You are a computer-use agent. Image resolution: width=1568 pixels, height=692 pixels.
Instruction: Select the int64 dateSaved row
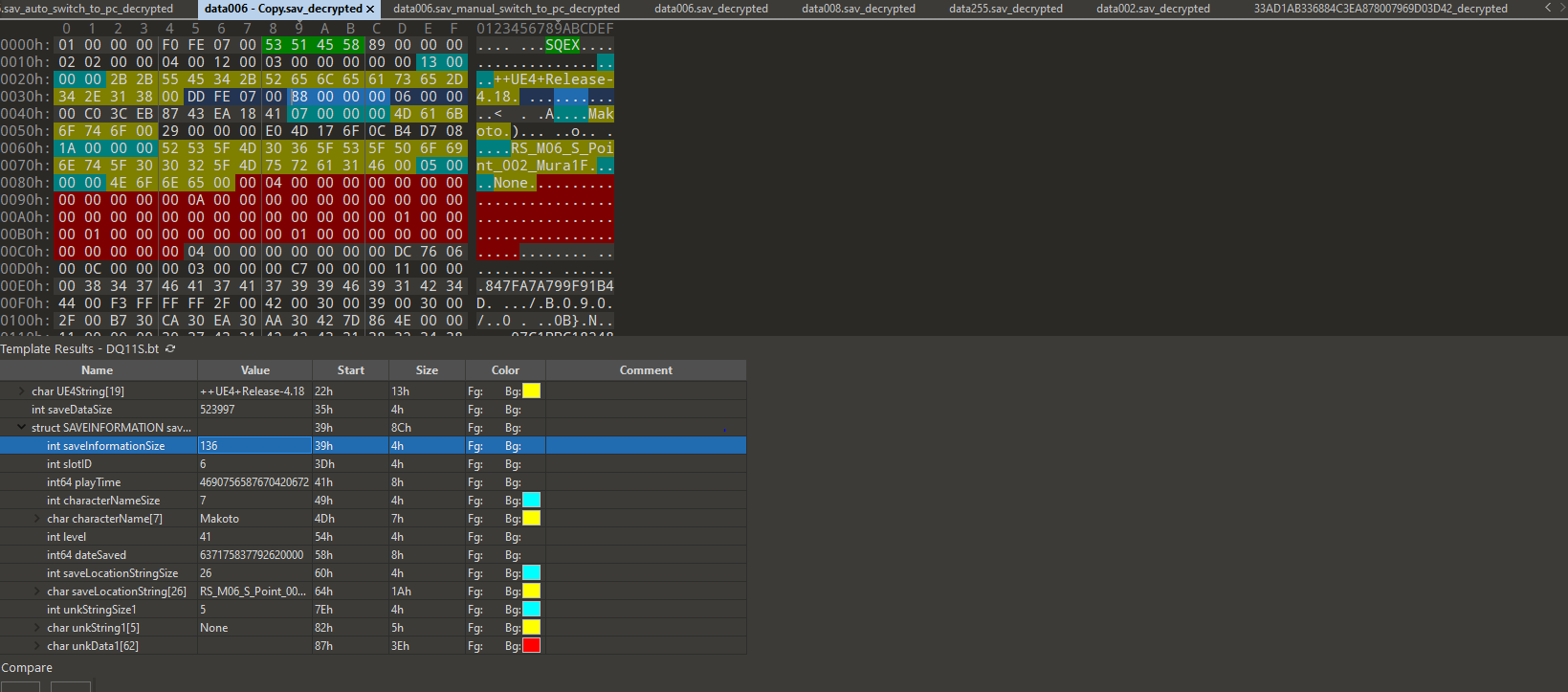(373, 555)
